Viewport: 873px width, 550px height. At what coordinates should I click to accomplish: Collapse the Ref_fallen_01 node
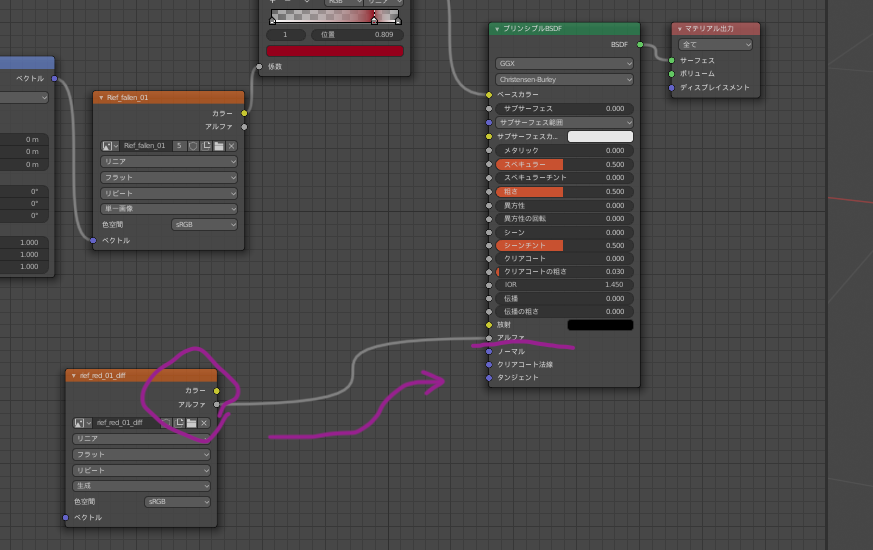pyautogui.click(x=101, y=98)
